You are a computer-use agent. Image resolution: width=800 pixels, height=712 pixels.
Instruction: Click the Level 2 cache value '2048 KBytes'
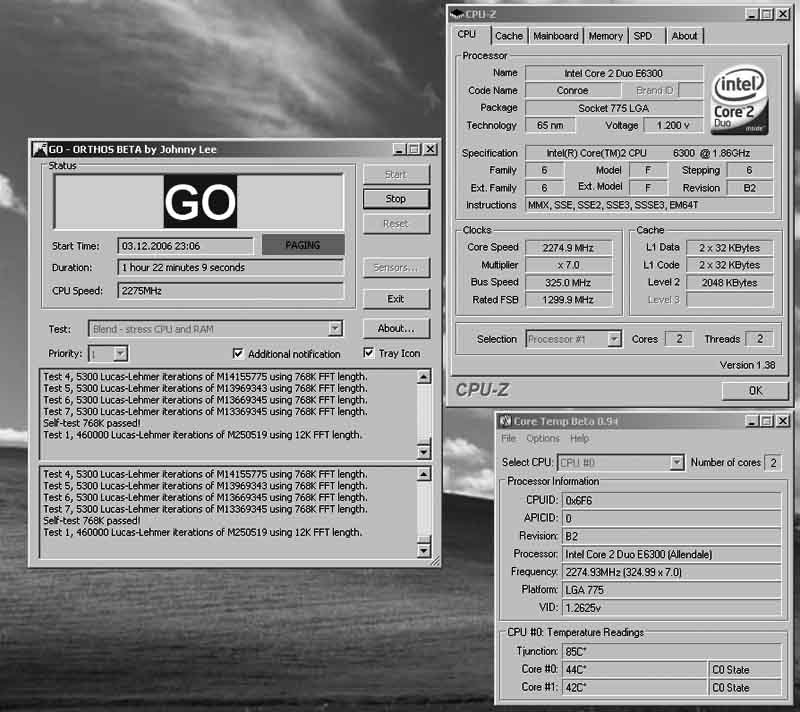click(x=730, y=283)
